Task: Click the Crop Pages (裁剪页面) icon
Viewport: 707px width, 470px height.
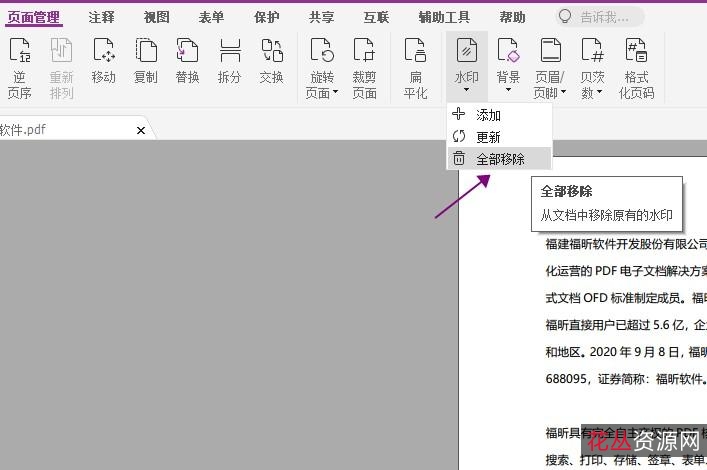Action: 364,50
